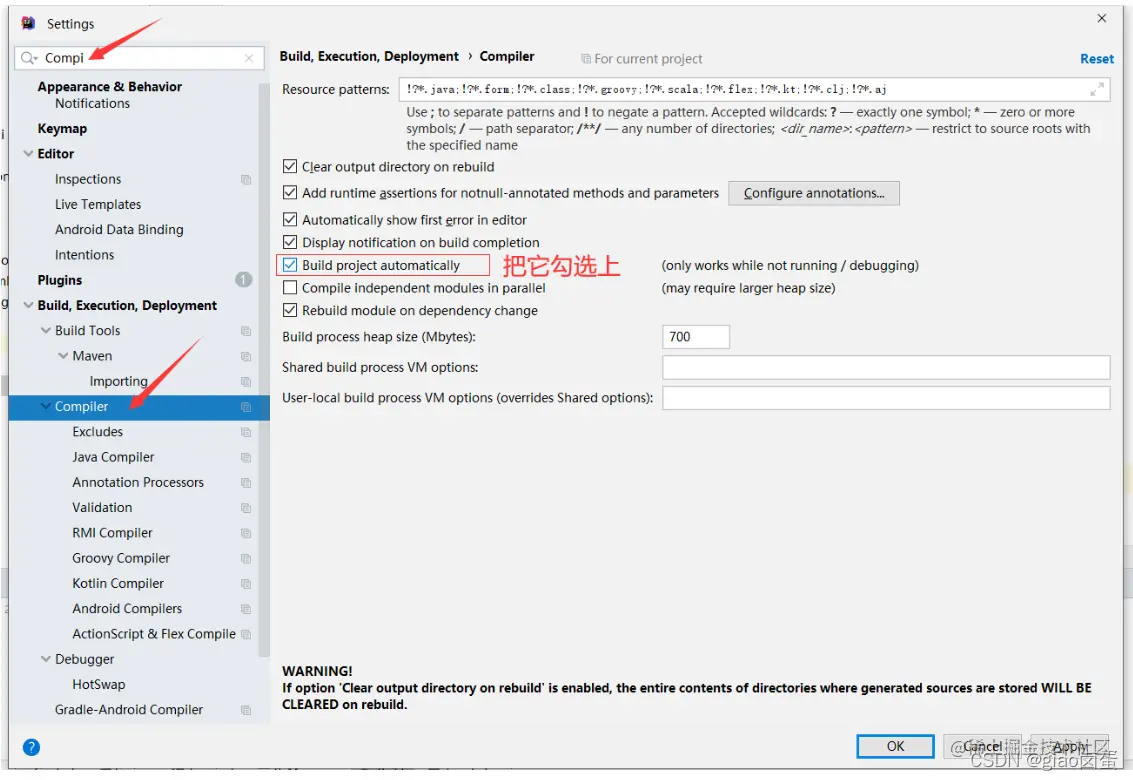Collapse the Editor tree node

(28, 154)
